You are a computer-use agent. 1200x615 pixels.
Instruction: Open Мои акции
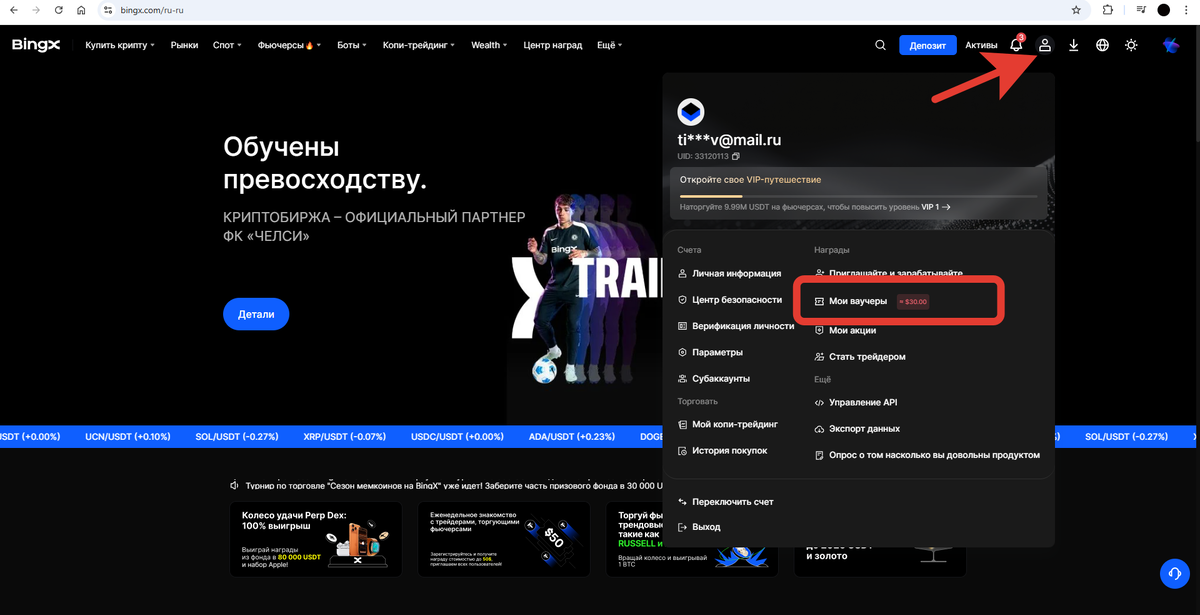click(x=846, y=330)
